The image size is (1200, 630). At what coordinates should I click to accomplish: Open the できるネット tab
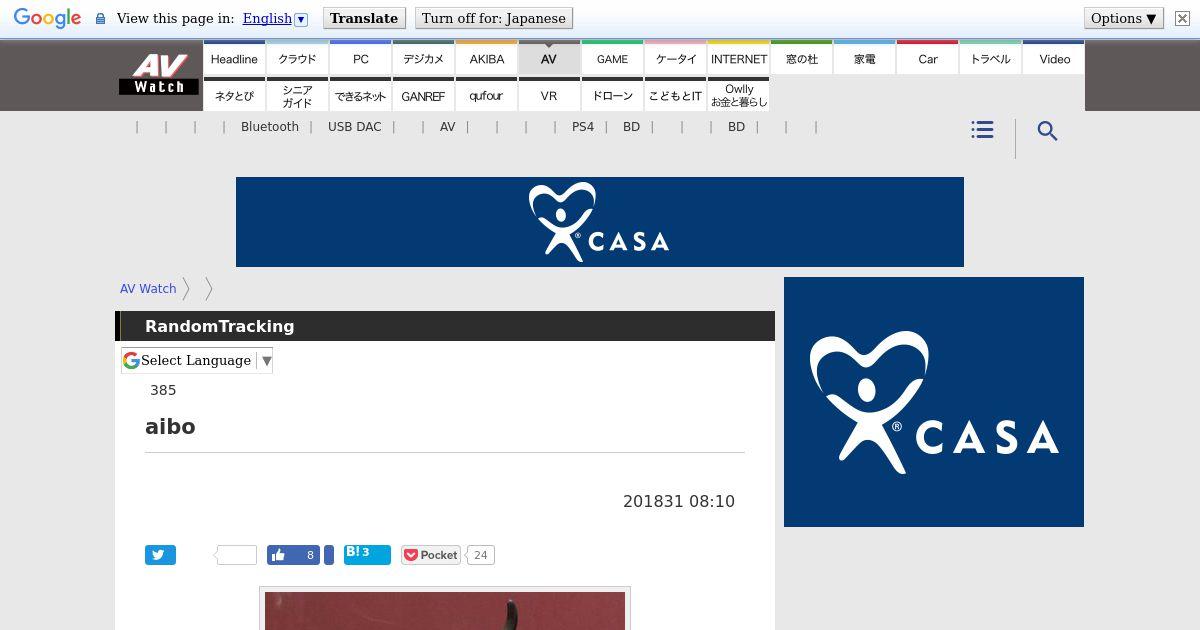(360, 95)
